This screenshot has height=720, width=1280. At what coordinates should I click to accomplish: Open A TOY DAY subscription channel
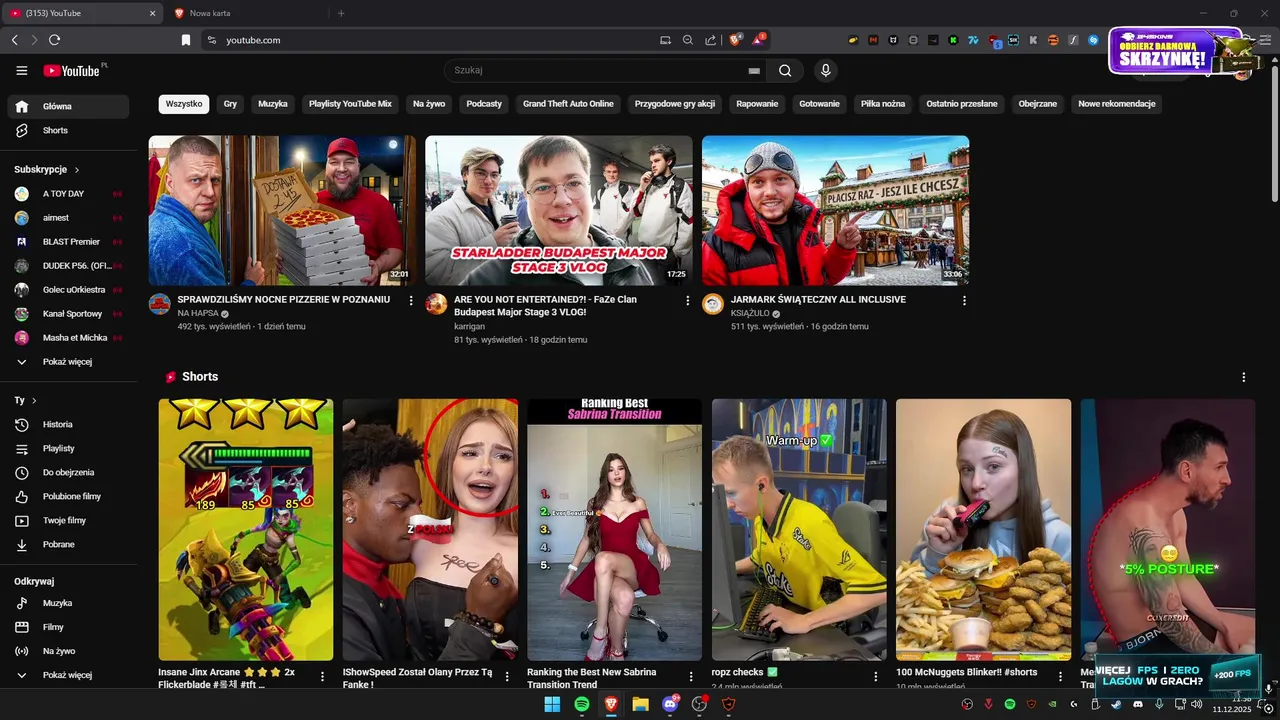coord(68,193)
